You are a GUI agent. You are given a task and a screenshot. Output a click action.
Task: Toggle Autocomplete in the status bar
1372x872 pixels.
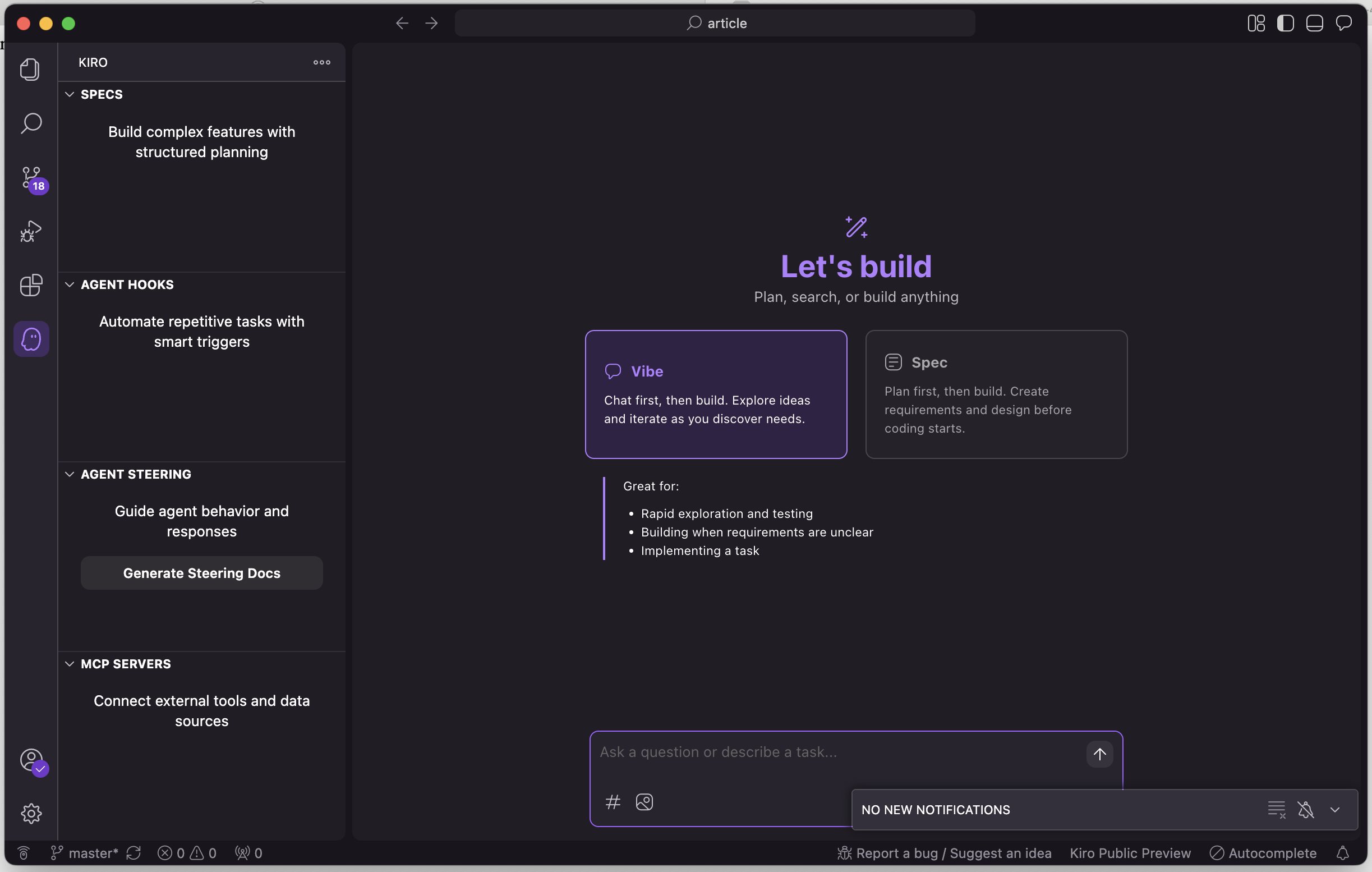tap(1263, 853)
